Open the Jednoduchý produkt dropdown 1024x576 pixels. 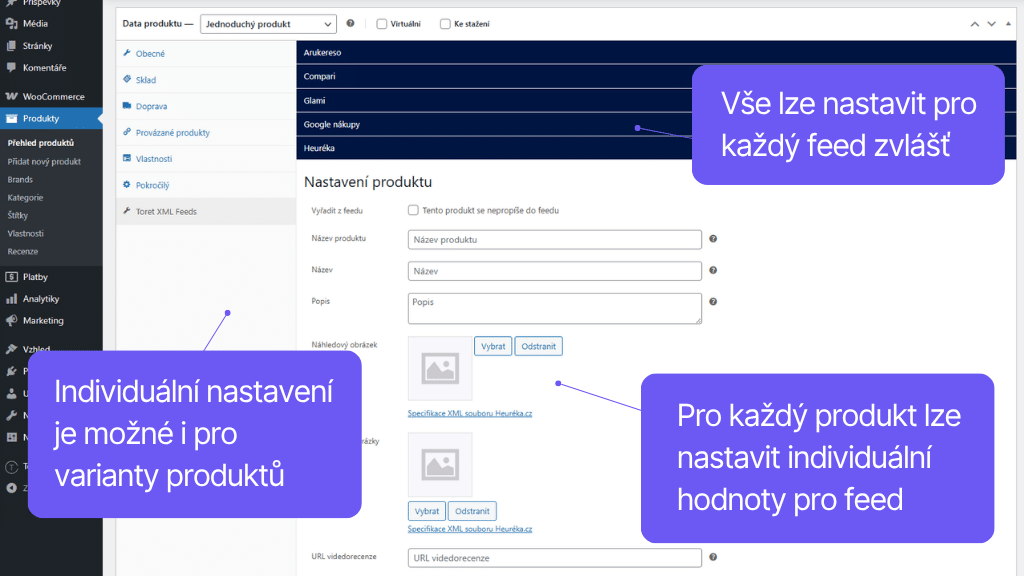268,23
